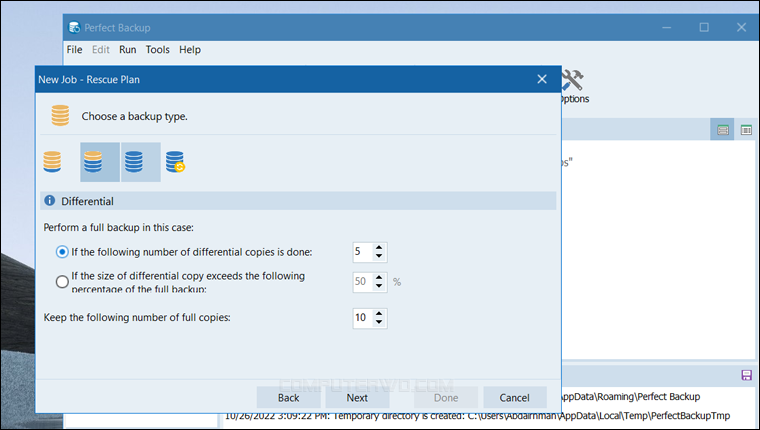Click 'Choose a backup type.' heading
760x430 pixels.
pos(134,116)
